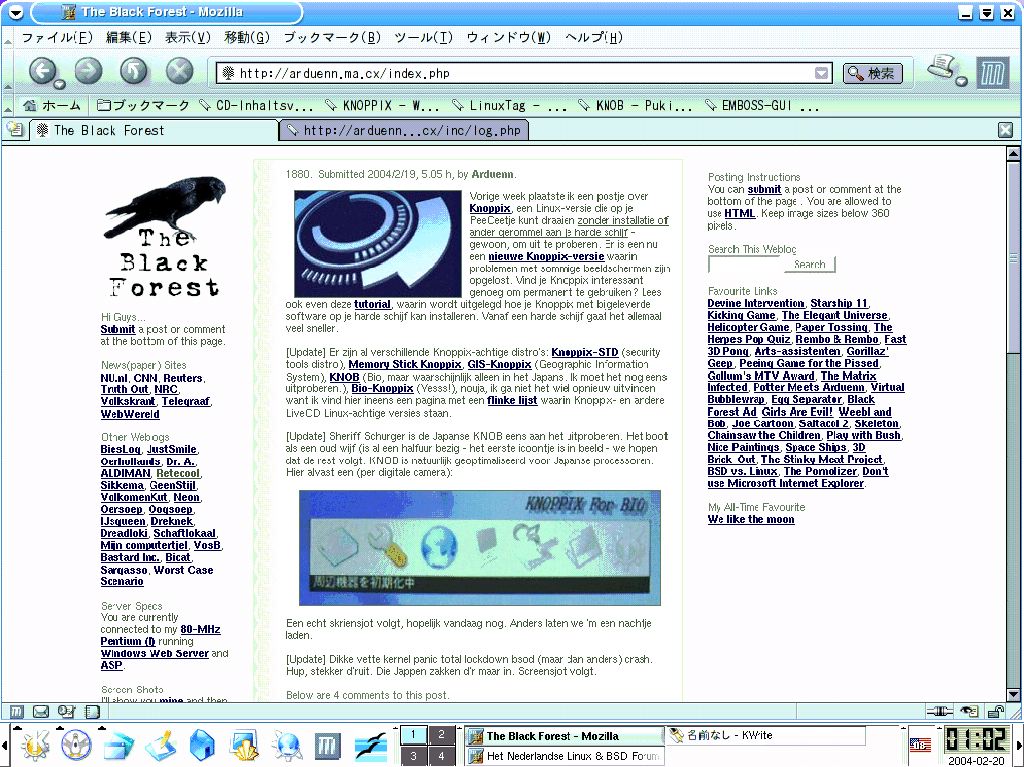Hide the KDE panel with the left arrow

(5, 745)
